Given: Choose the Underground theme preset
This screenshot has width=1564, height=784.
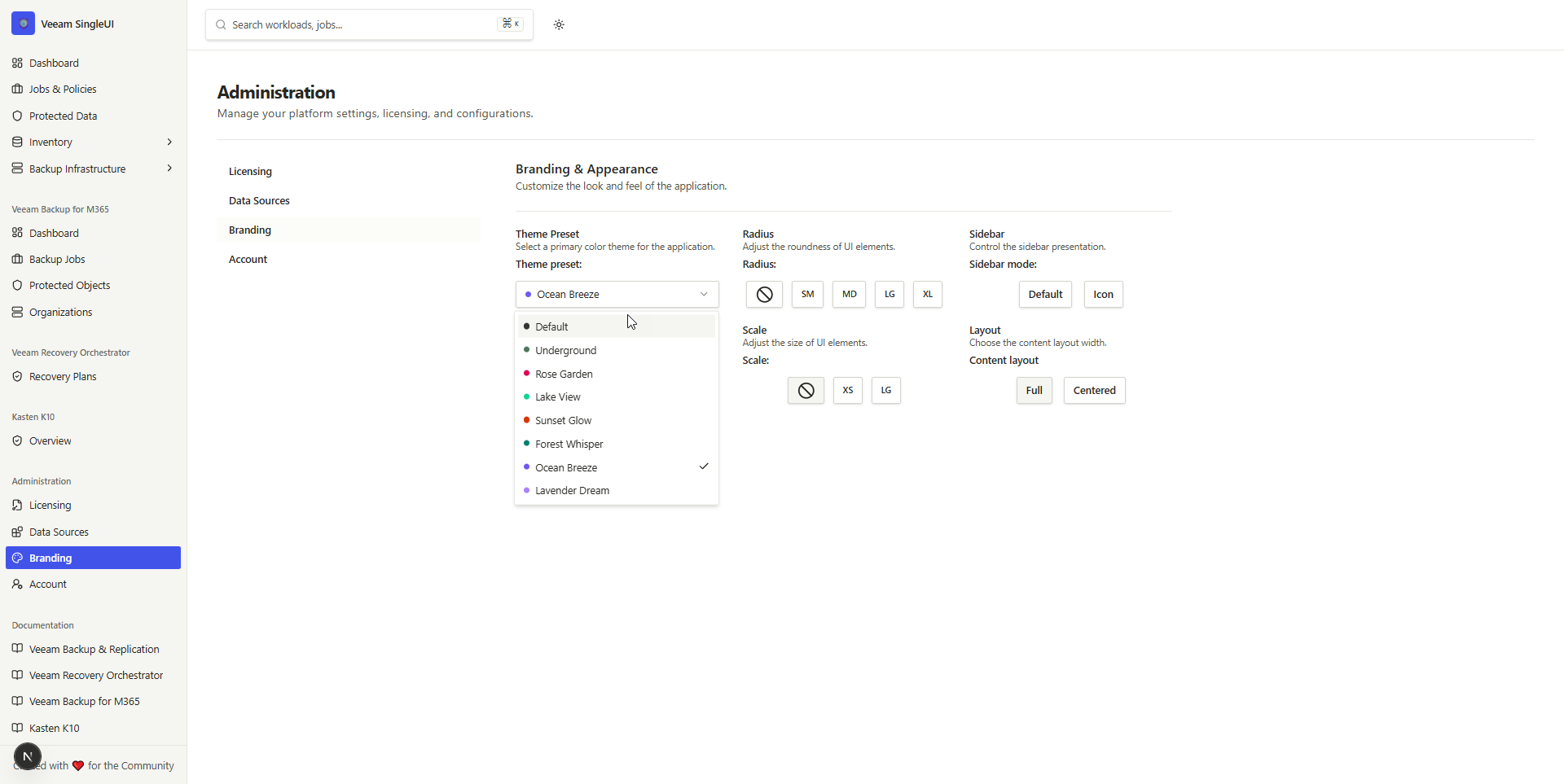Looking at the screenshot, I should 617,350.
